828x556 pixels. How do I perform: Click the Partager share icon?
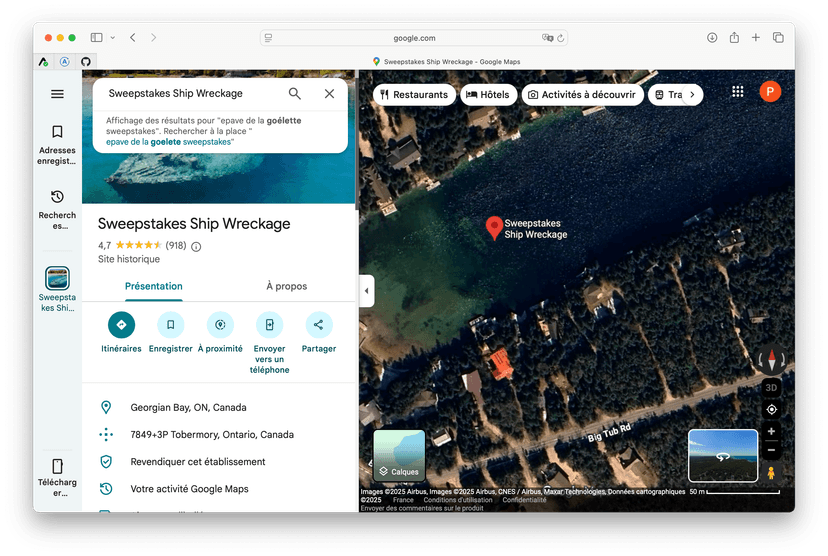tap(318, 325)
